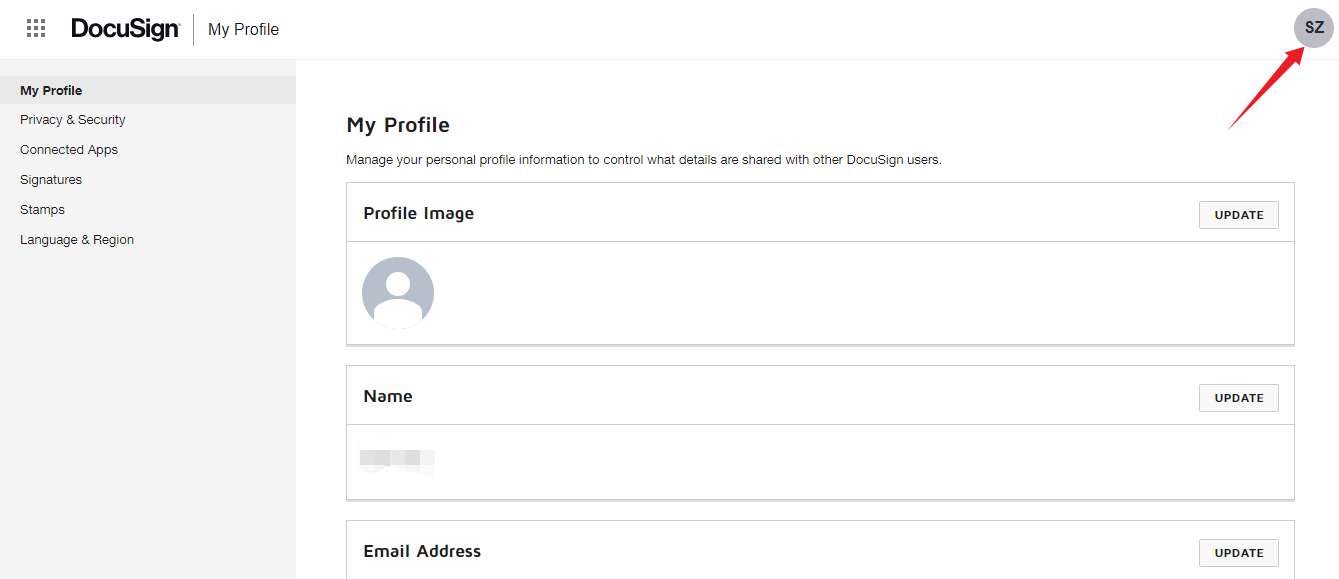This screenshot has height=579, width=1339.
Task: Select My Profile in the sidebar
Action: tap(51, 90)
